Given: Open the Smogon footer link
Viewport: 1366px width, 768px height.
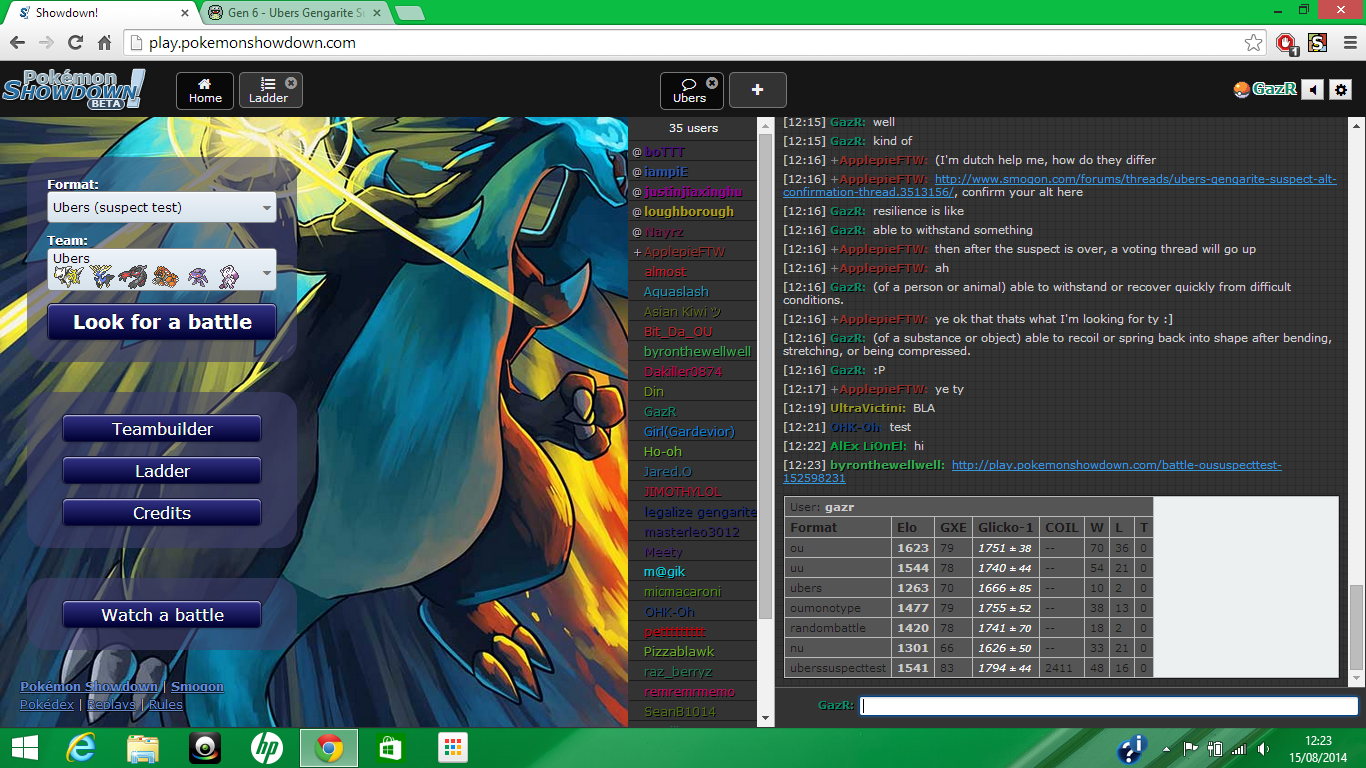Looking at the screenshot, I should coord(197,687).
